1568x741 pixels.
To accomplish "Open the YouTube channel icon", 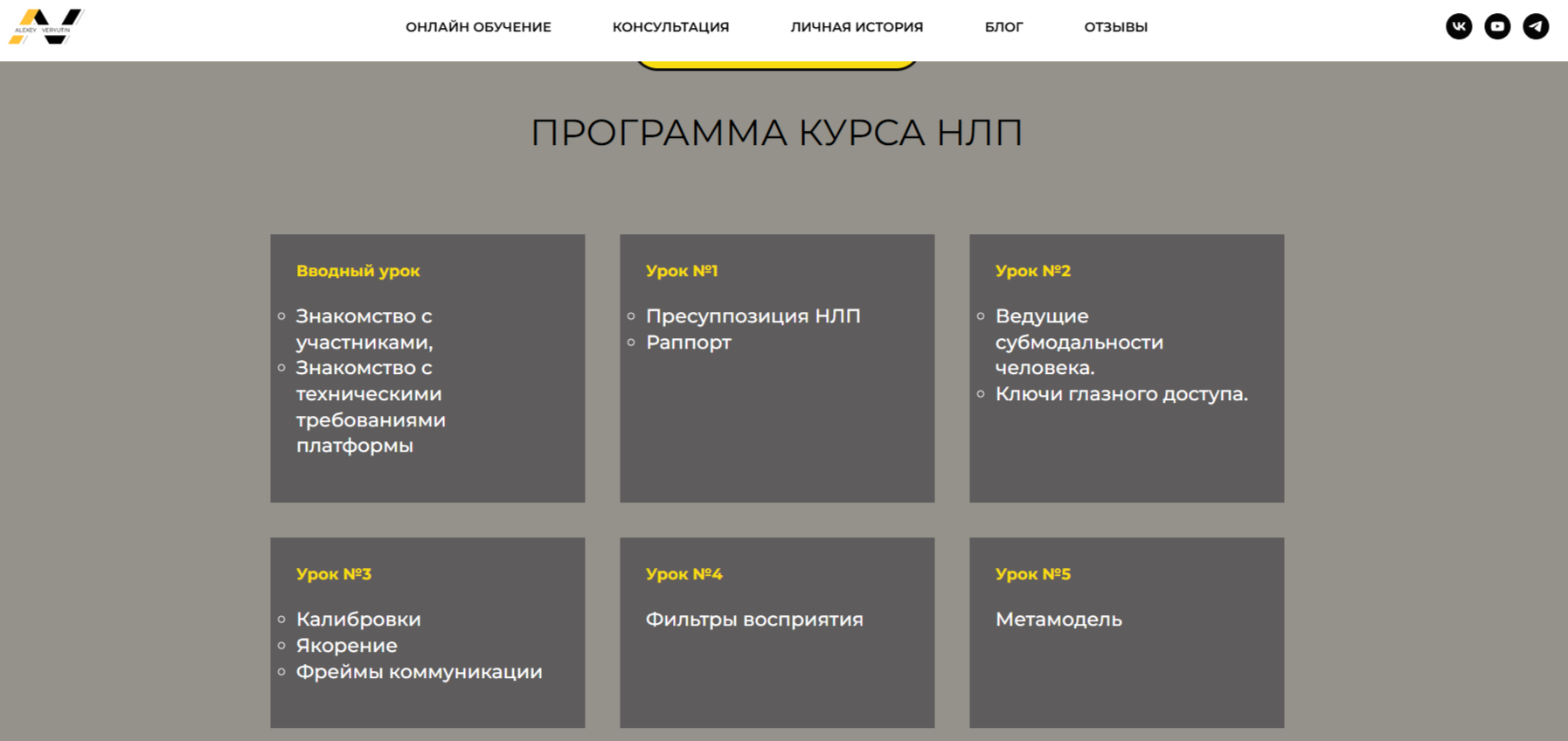I will [1497, 26].
